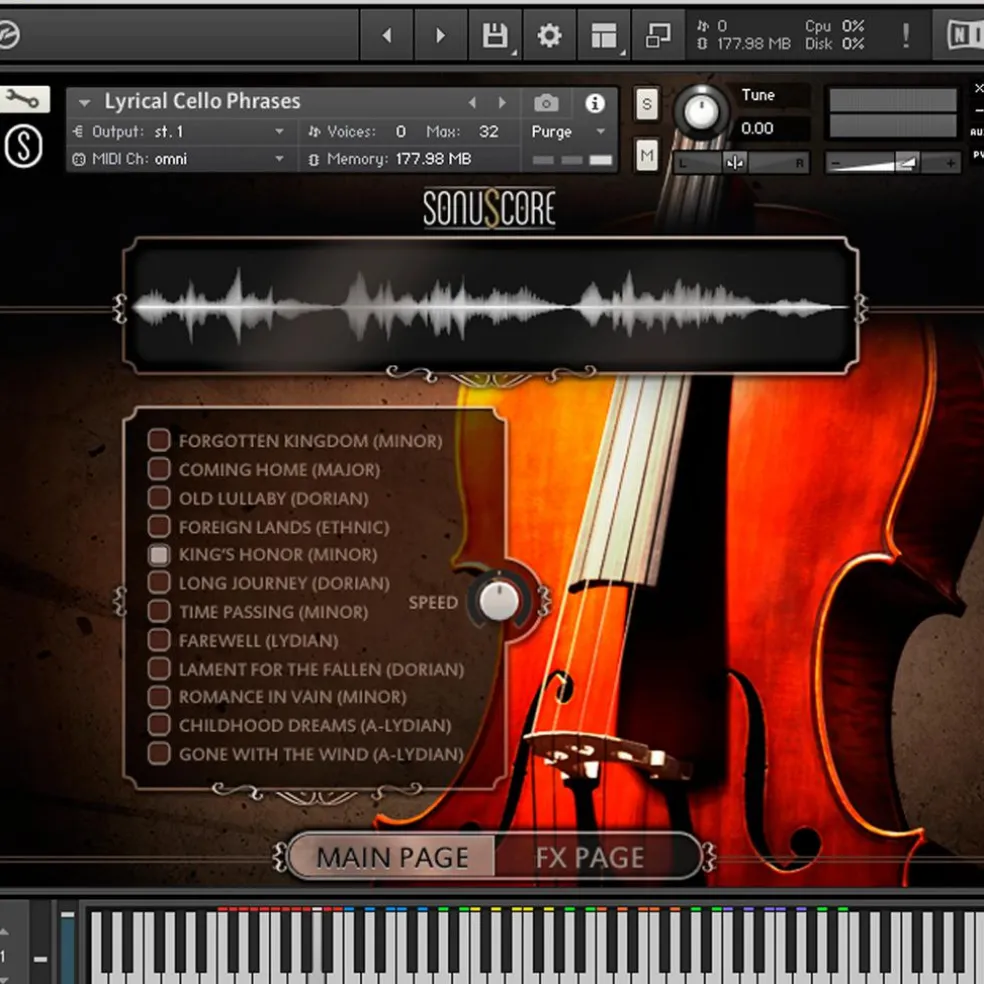Enable Lament for the Fallen (Dorian) checkbox
This screenshot has height=984, width=984.
[x=159, y=668]
